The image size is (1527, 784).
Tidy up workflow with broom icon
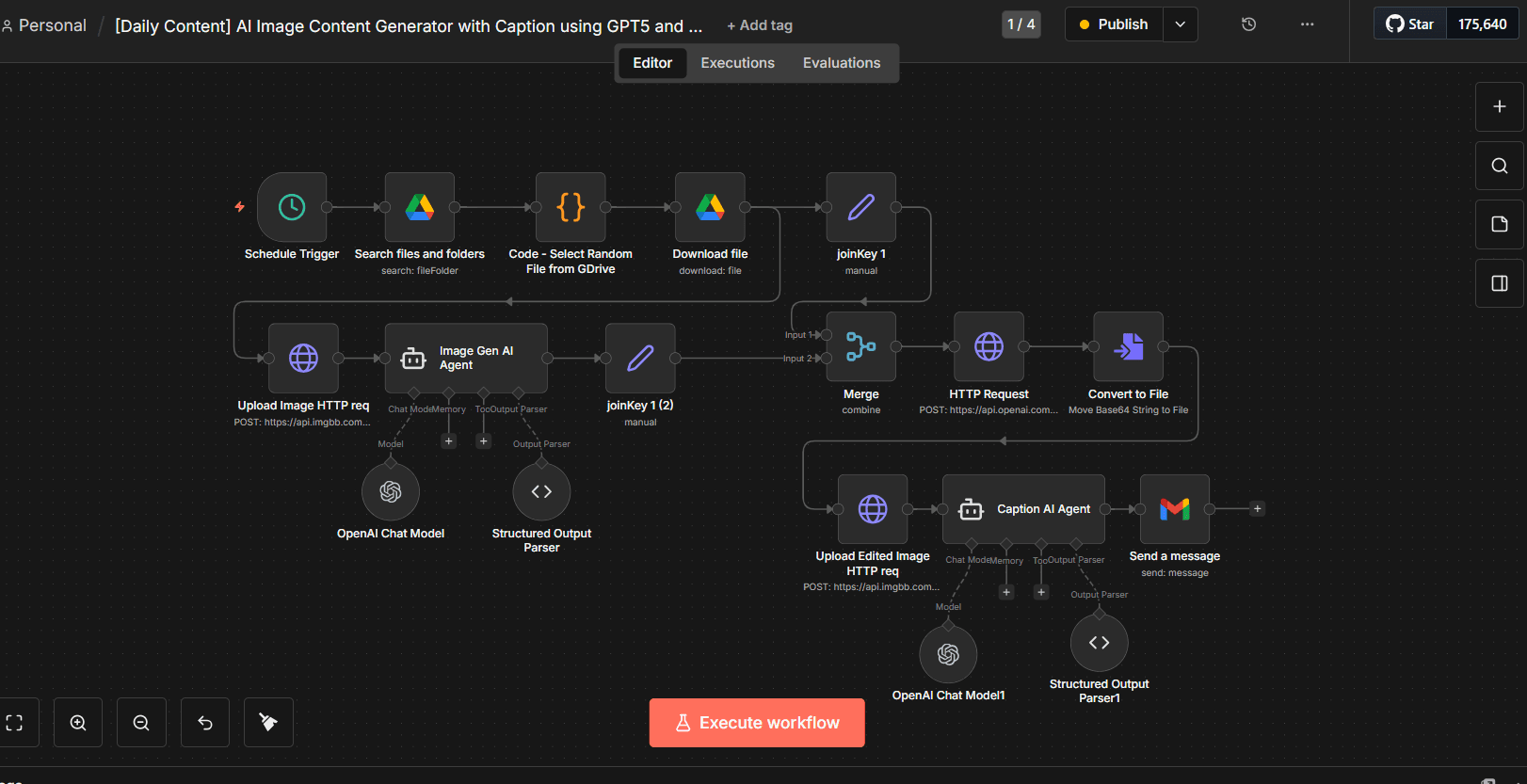pyautogui.click(x=268, y=723)
